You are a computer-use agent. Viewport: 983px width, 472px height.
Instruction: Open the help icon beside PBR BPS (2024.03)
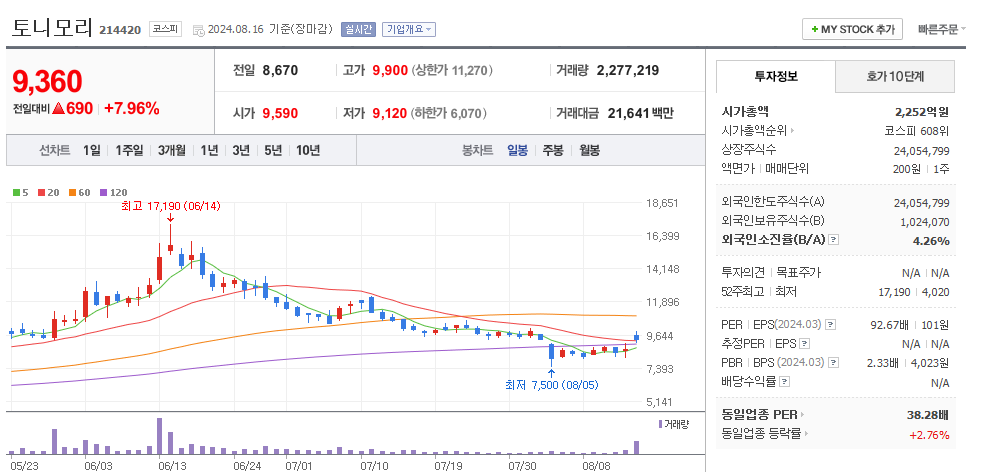tap(833, 362)
